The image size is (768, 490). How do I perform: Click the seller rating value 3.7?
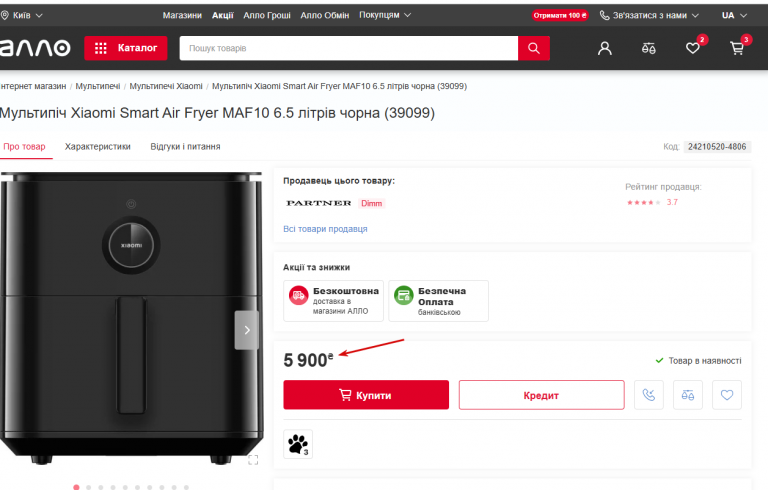click(x=672, y=202)
